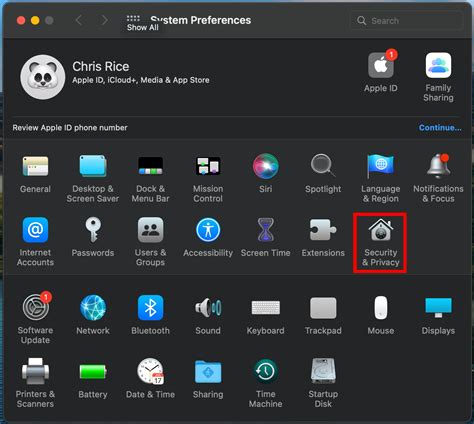
Task: Click the panda profile picture
Action: [43, 77]
